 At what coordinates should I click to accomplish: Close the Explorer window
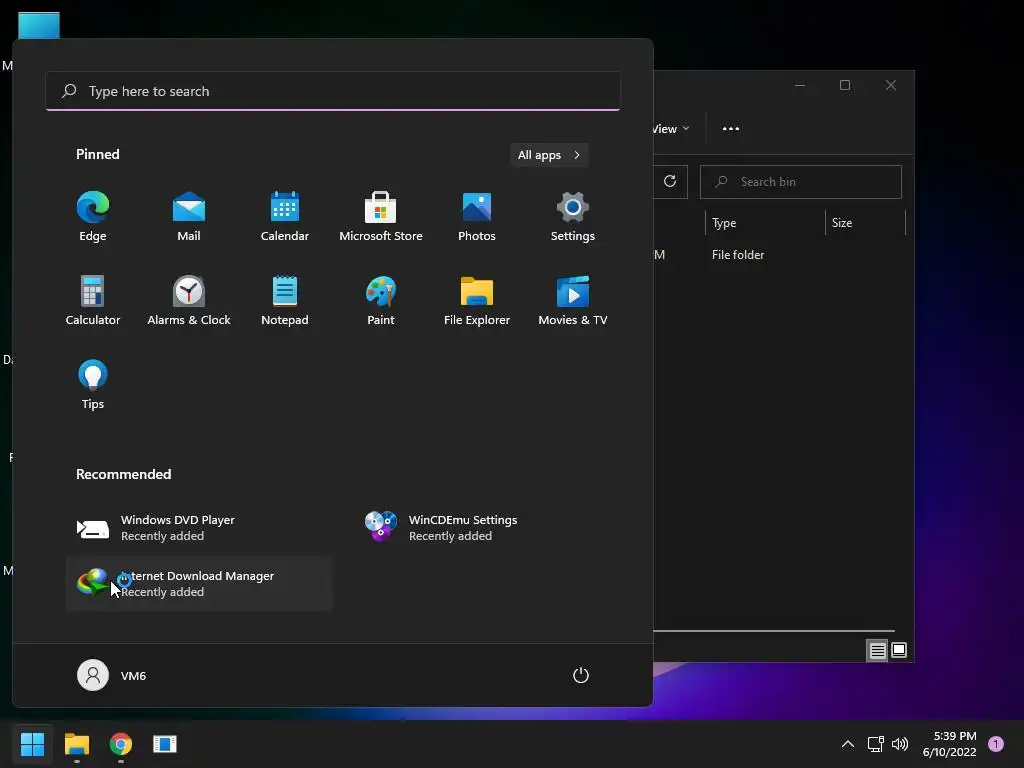coord(891,86)
